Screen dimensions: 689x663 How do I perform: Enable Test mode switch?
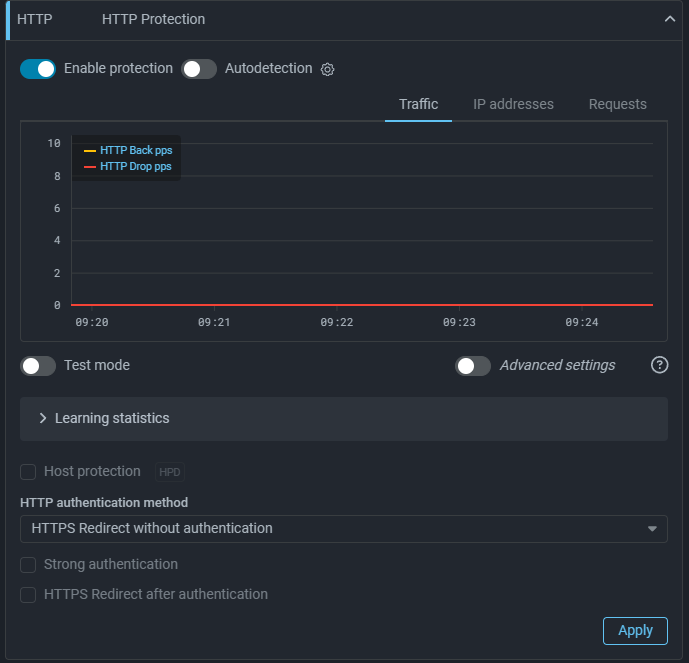pyautogui.click(x=38, y=366)
